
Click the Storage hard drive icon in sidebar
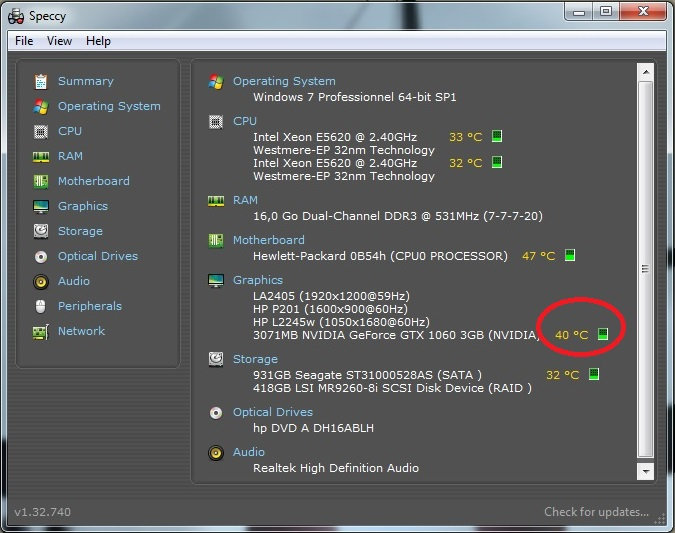point(41,231)
